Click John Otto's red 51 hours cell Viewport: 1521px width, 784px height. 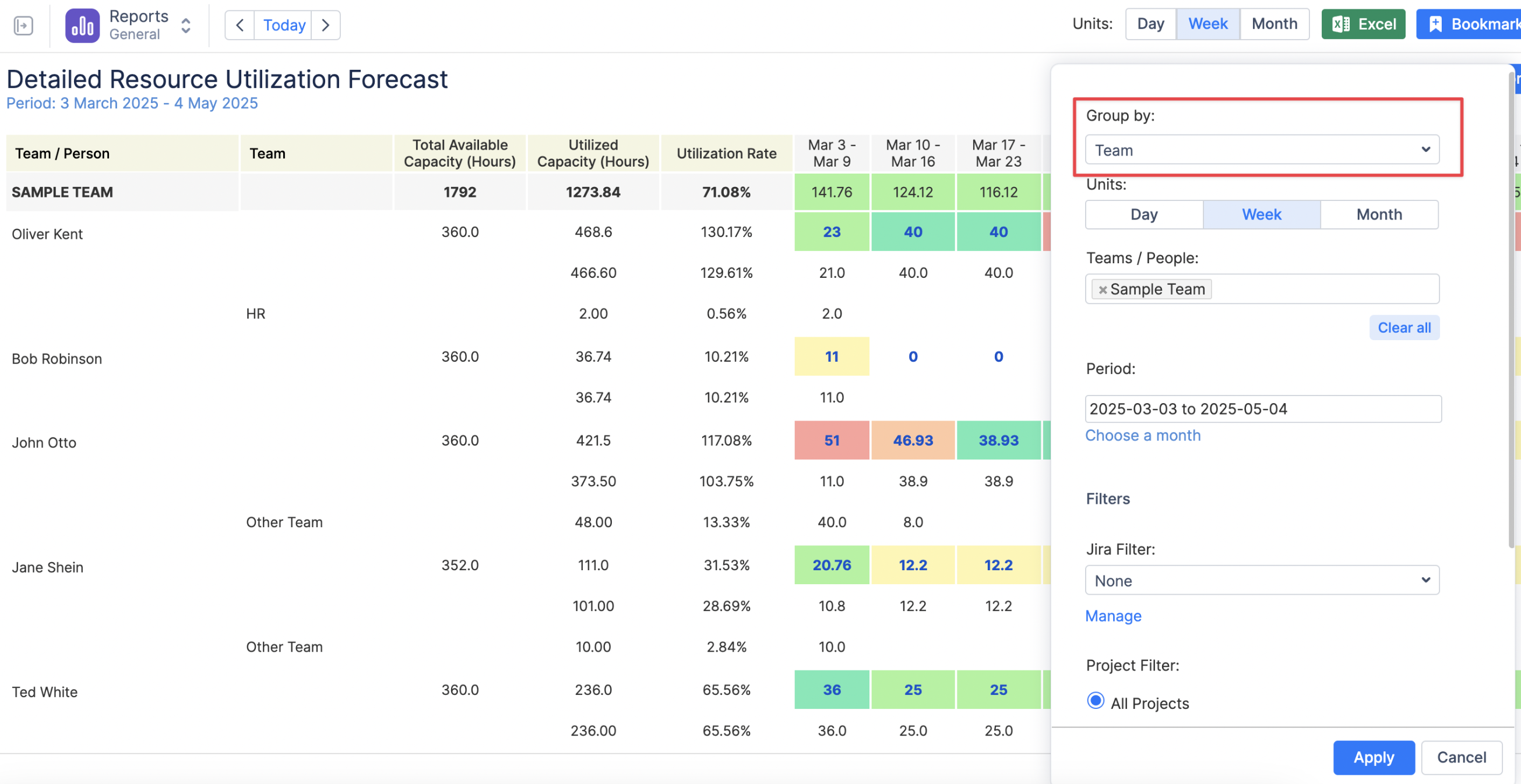tap(832, 440)
